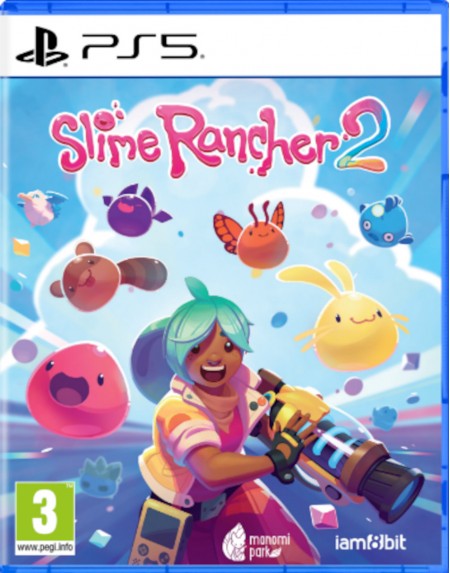Viewport: 450px width, 573px height.
Task: Click the Slime Rancher 2 title
Action: (x=220, y=139)
